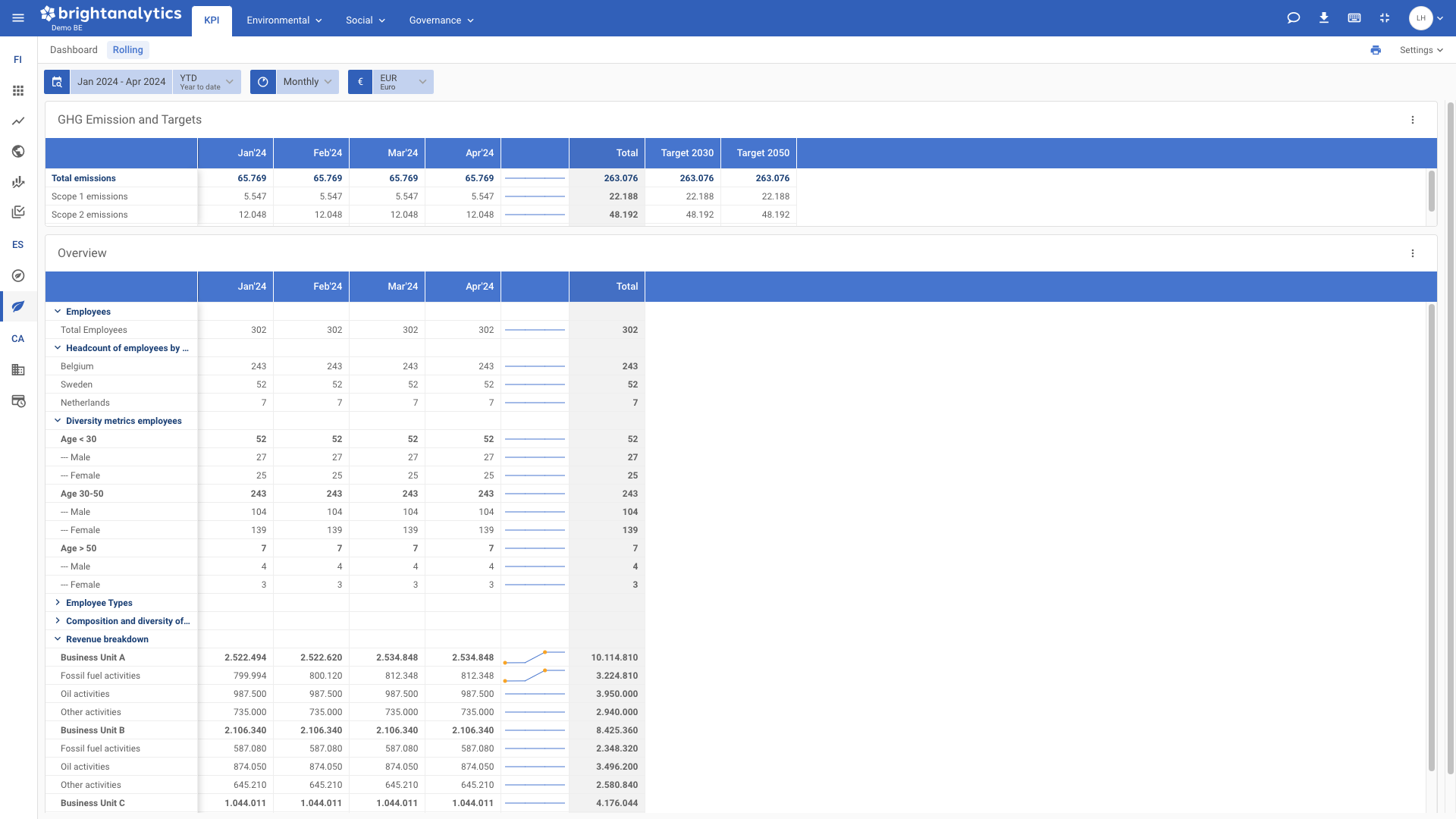Viewport: 1456px width, 819px height.
Task: Click the Overview table vertical scrollbar
Action: 1432,538
